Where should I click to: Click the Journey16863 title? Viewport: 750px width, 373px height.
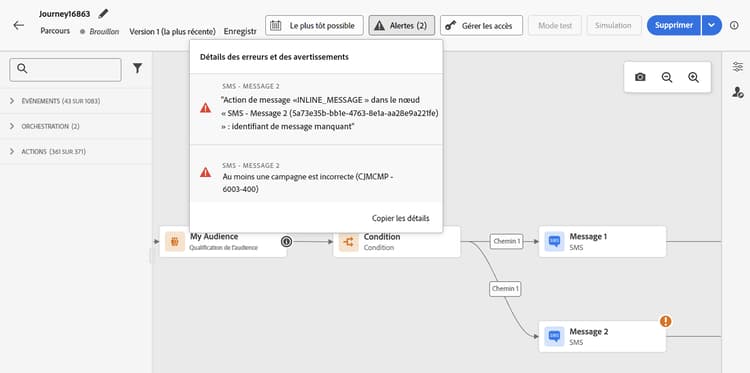[x=65, y=14]
